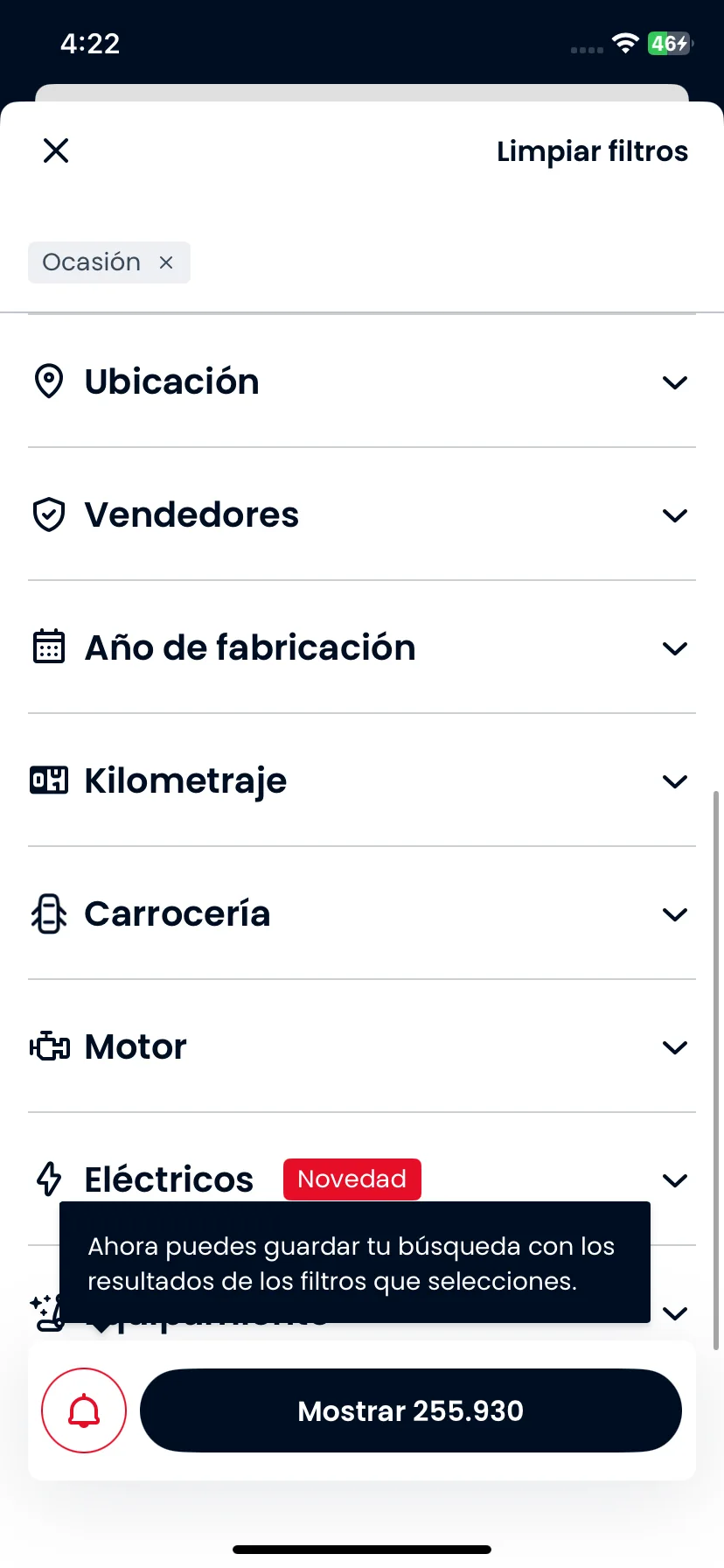Tap the odometer icon beside Kilometraje
Screen dimensions: 724x1568
click(x=49, y=780)
